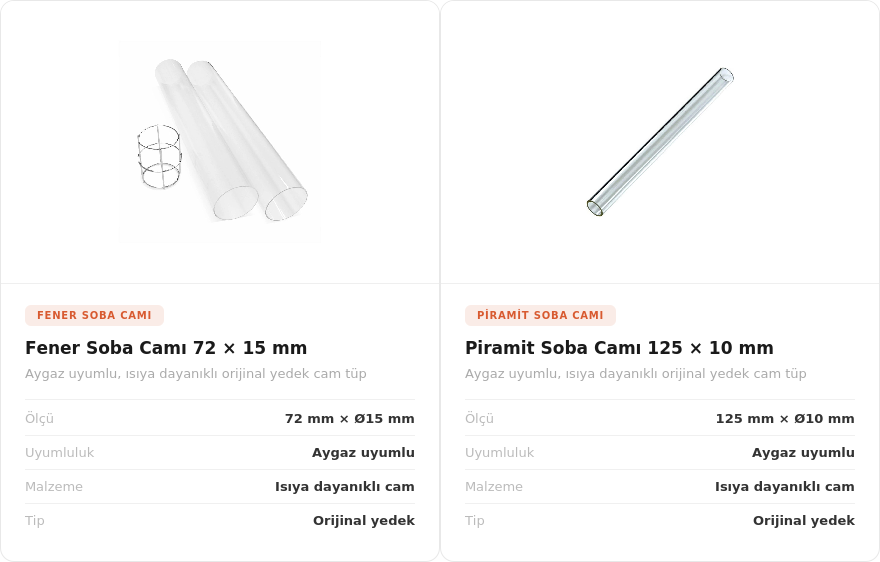Click Orijinal yedek value in Fener card
The width and height of the screenshot is (880, 562).
pyautogui.click(x=364, y=521)
